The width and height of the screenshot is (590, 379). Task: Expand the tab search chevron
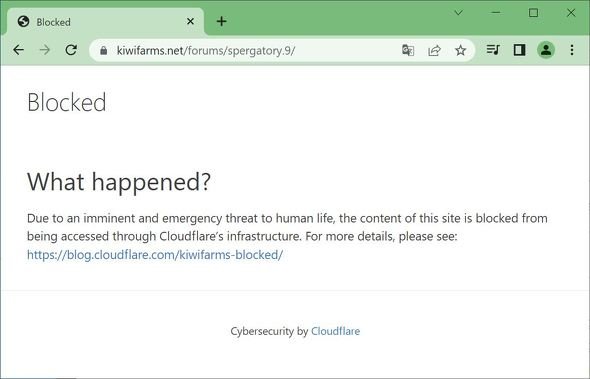458,13
